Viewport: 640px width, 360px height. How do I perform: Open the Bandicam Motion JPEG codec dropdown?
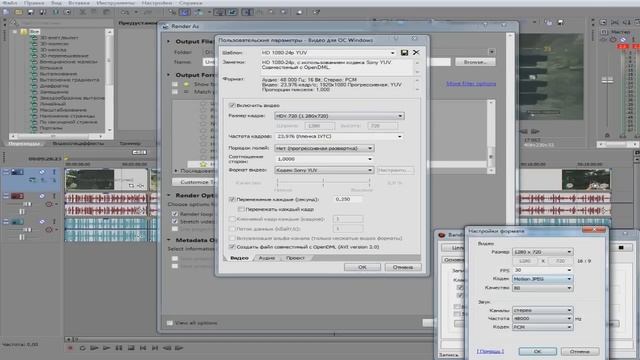tap(542, 279)
